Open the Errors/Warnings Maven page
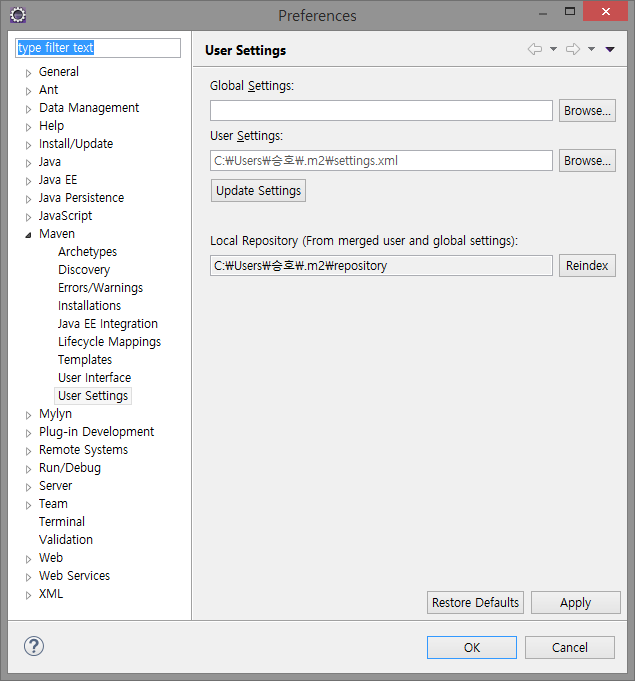635x681 pixels. [100, 288]
